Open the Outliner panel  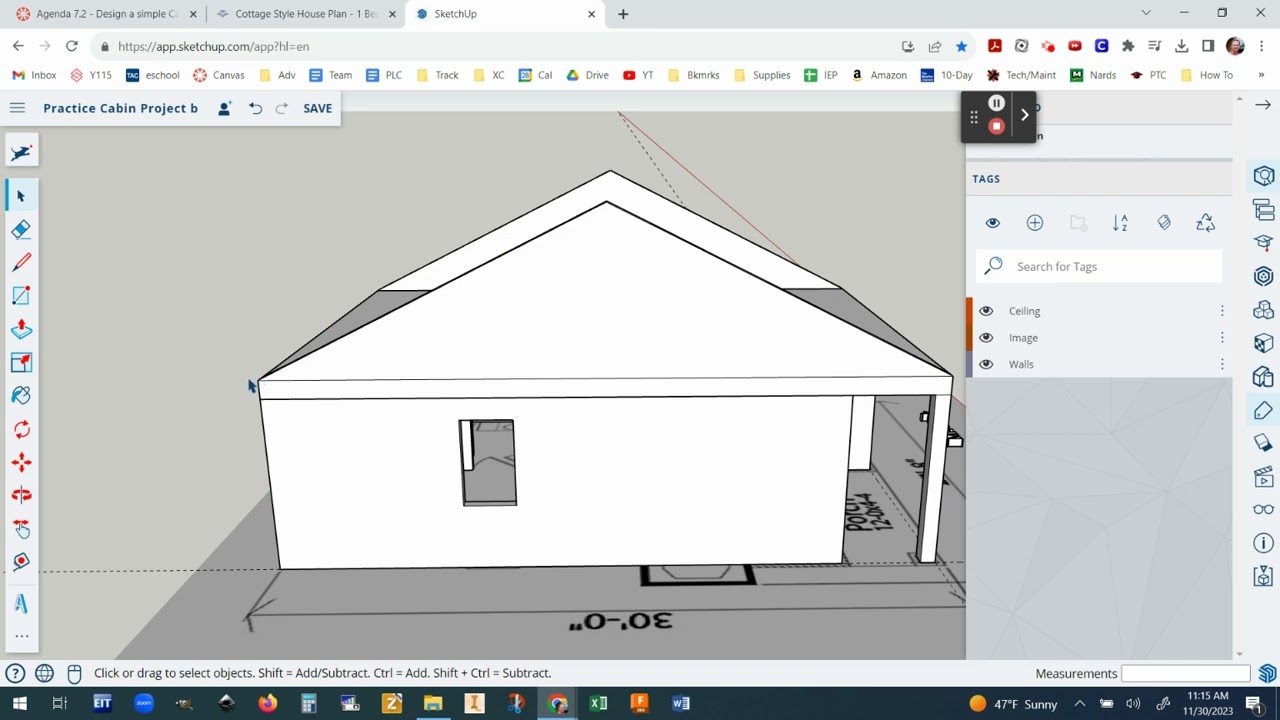pos(1264,210)
